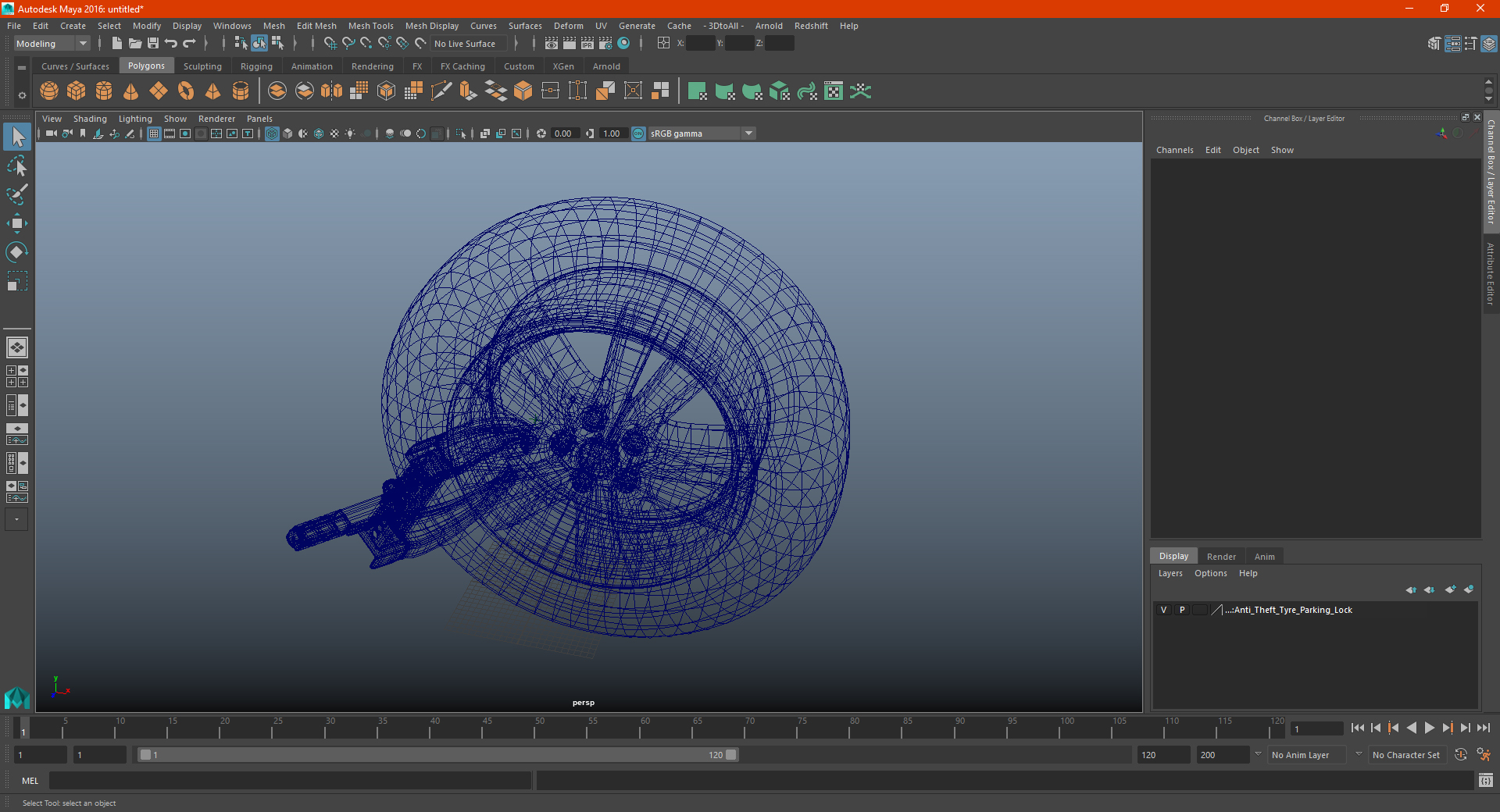Create a polygon torus from the shelf
This screenshot has height=812, width=1500.
coord(186,91)
